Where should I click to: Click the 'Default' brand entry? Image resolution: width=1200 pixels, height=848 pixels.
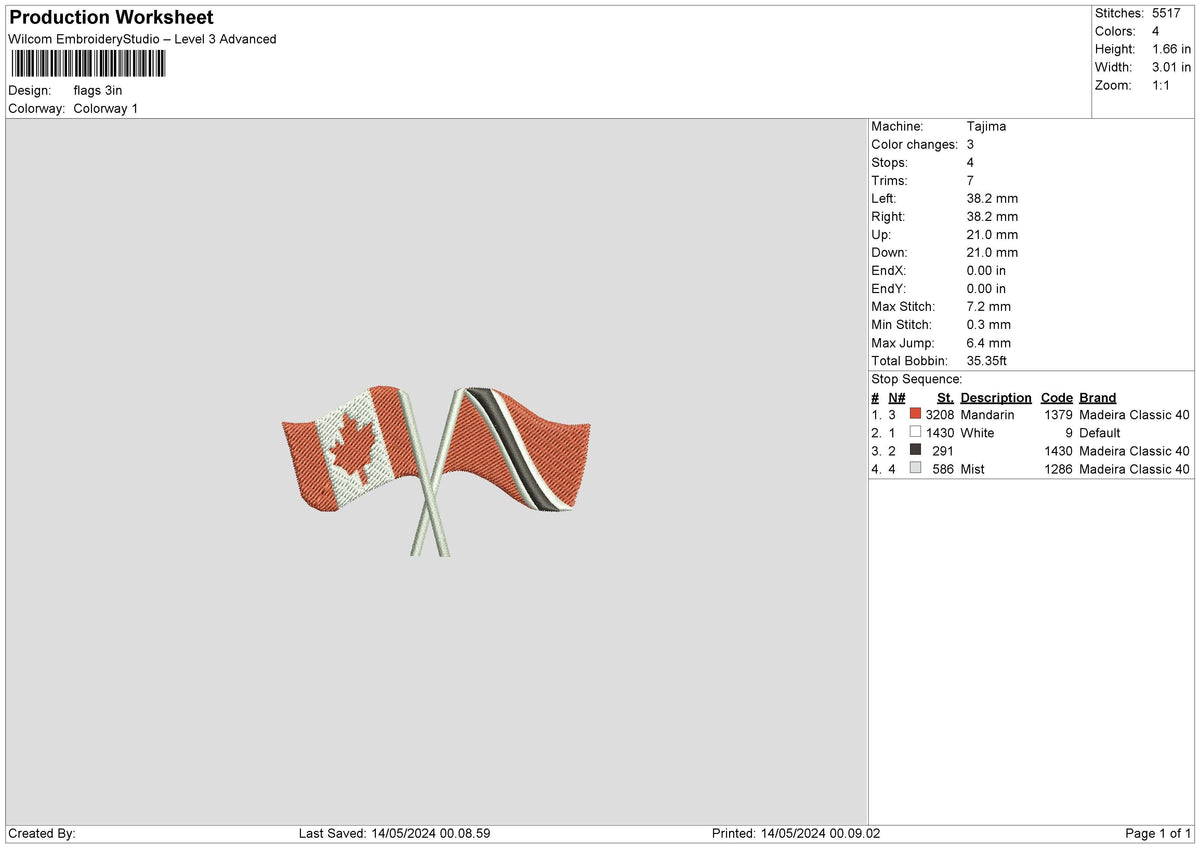point(1100,432)
